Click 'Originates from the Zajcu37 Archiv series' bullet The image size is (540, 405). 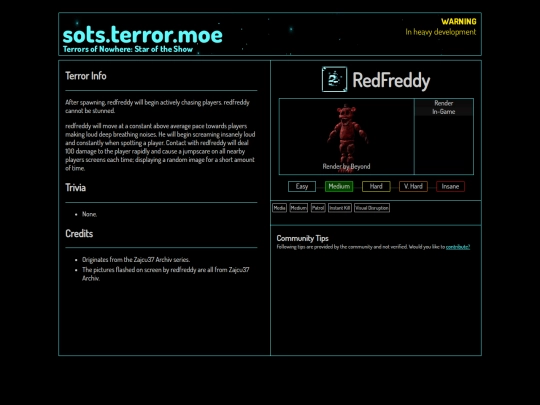point(136,260)
